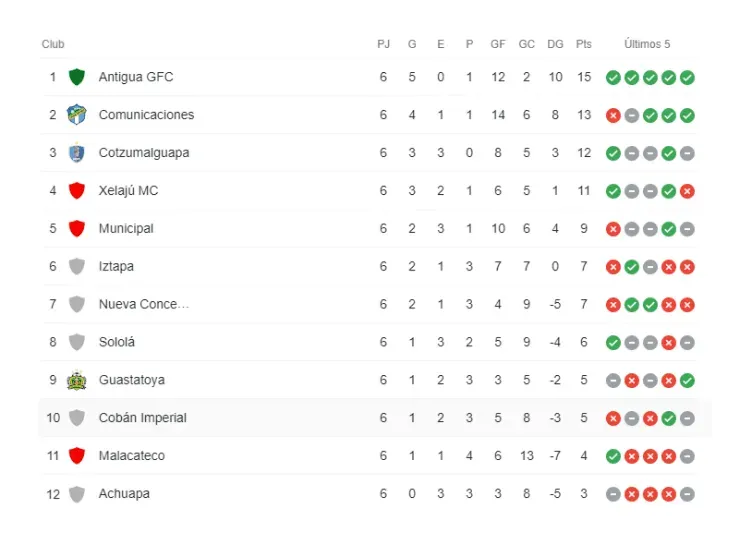Click Guastatoya's latest green win checkmark

tap(687, 380)
